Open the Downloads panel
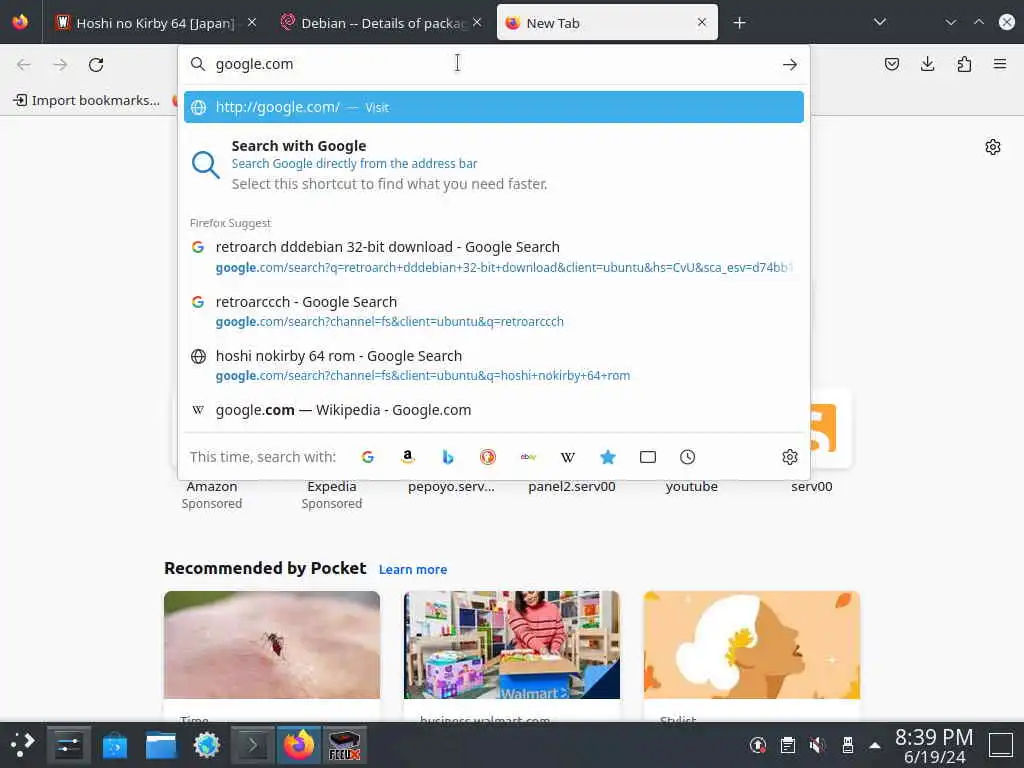 (927, 64)
